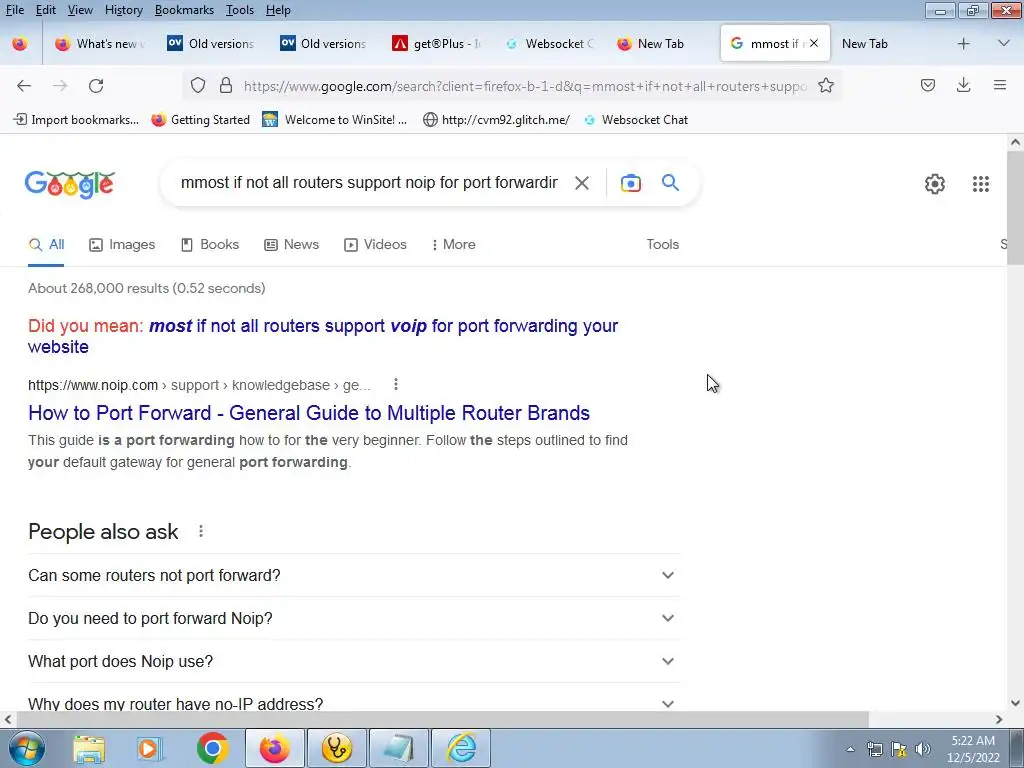Image resolution: width=1024 pixels, height=768 pixels.
Task: Open the File menu
Action: coord(14,10)
